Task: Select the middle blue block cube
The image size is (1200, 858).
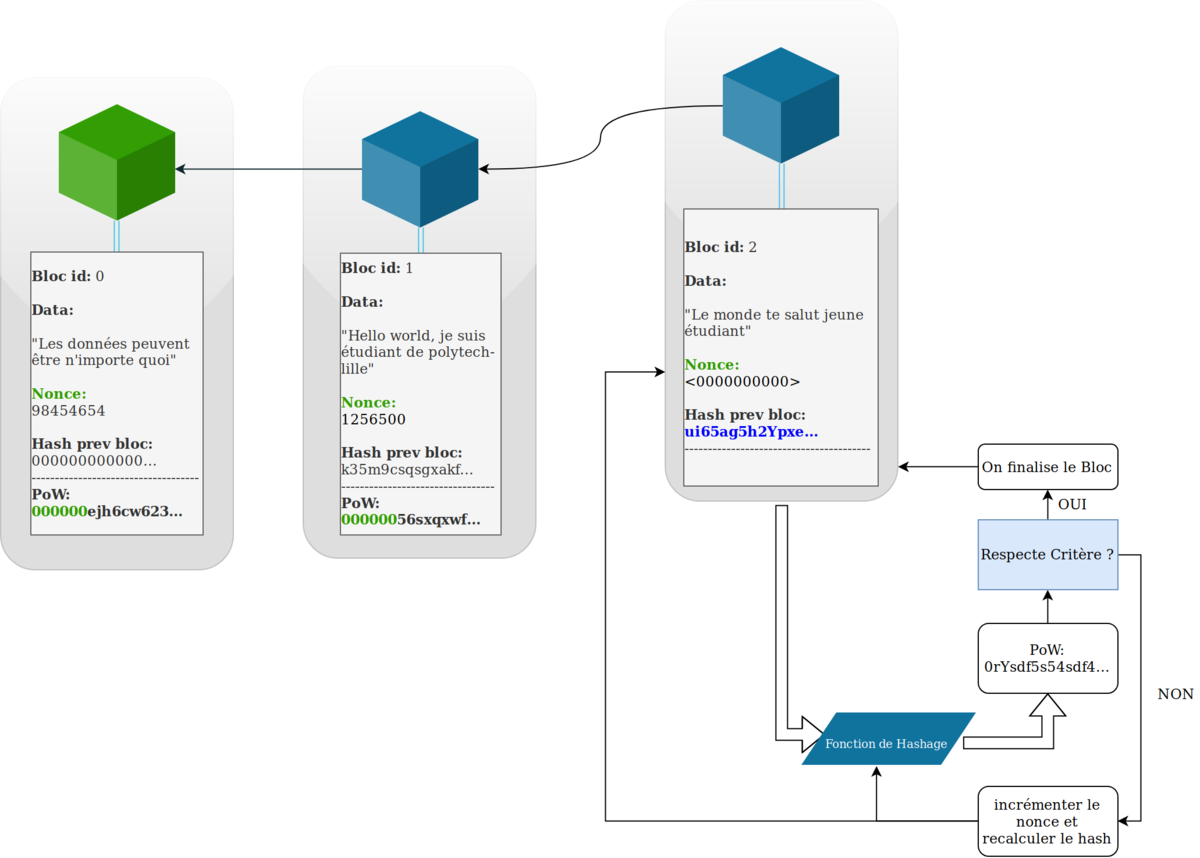Action: click(420, 168)
